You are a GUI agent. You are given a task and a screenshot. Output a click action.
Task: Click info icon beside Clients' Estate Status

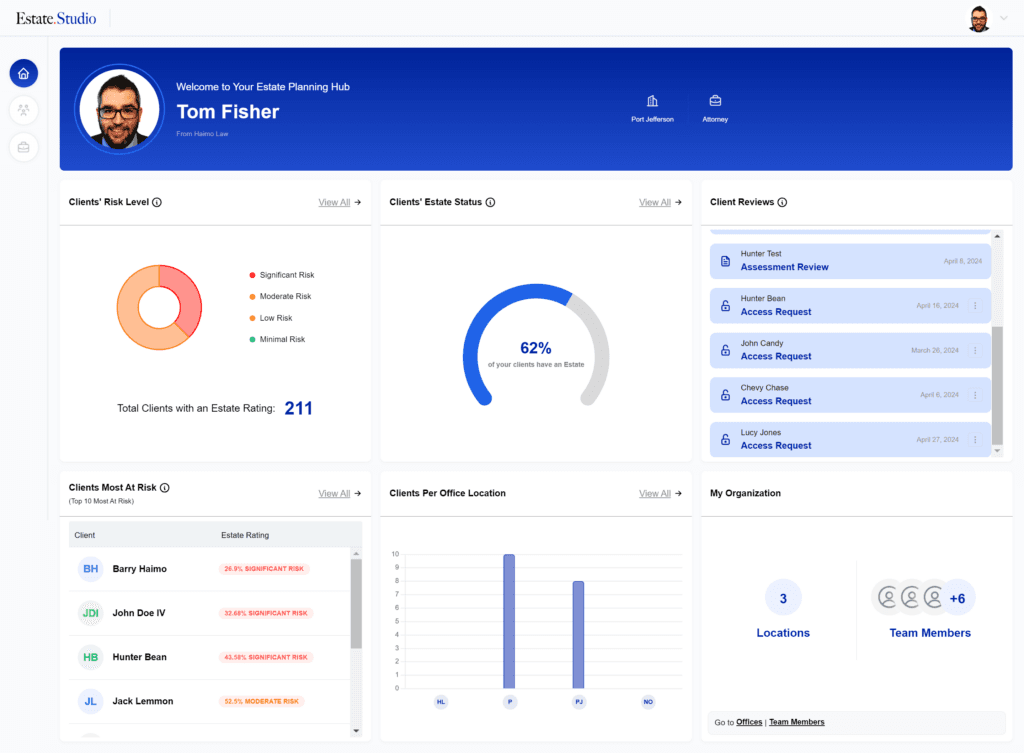[490, 202]
